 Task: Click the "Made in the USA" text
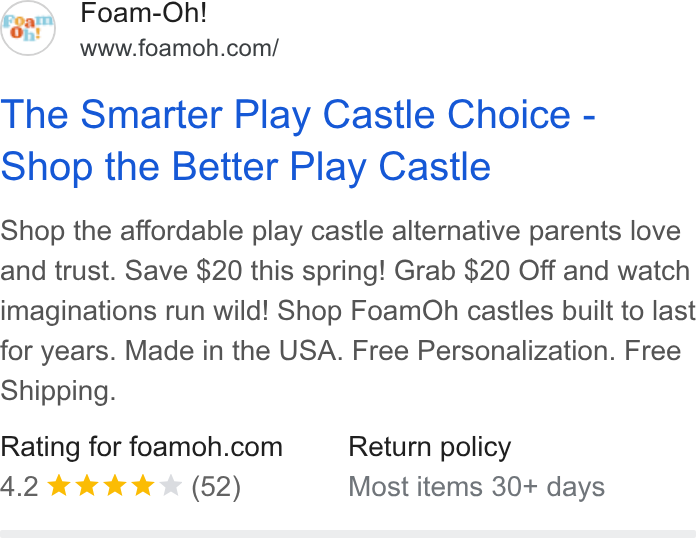[231, 351]
